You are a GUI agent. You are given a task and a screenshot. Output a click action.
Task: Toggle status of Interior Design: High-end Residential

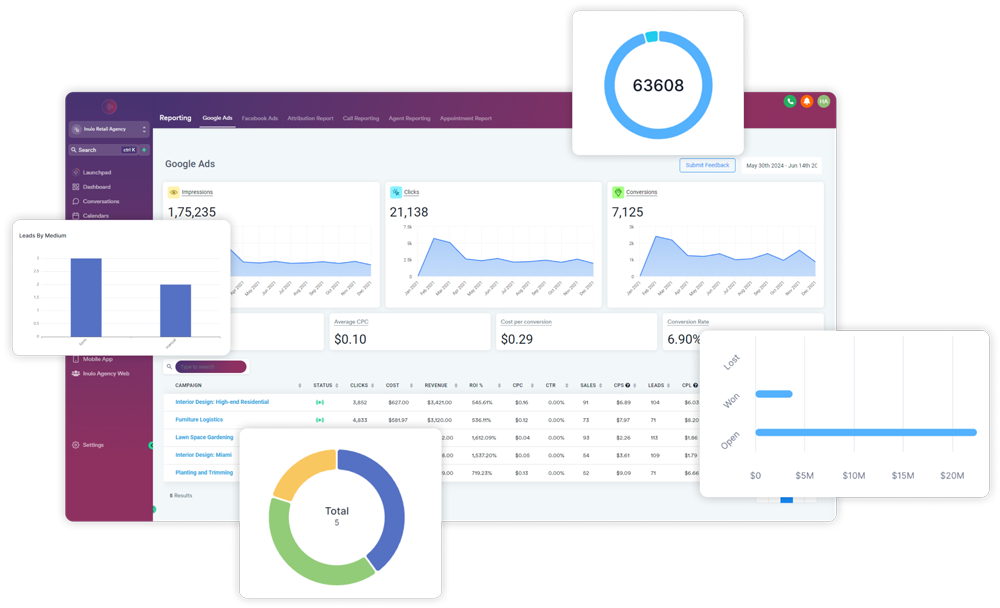pos(321,402)
